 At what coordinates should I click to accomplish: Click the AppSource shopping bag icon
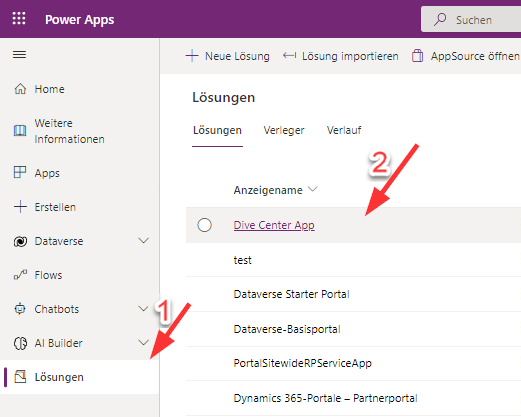[417, 56]
